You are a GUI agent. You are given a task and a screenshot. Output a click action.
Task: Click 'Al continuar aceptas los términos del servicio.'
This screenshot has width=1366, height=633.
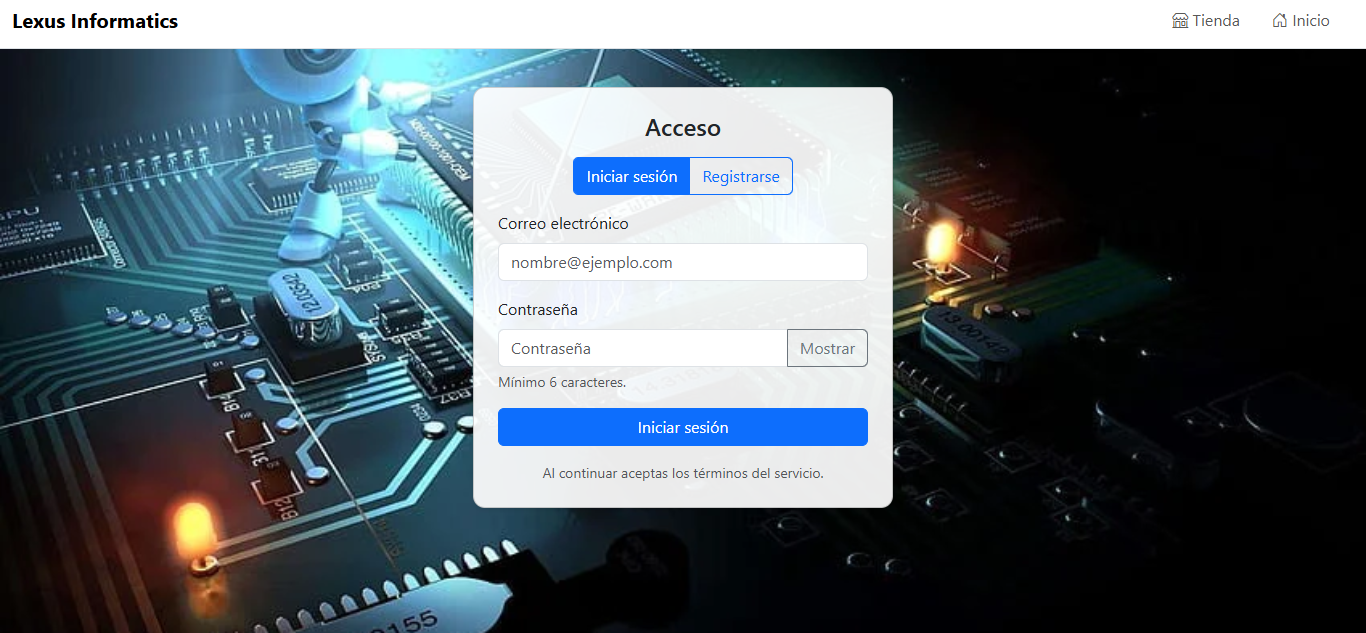[683, 473]
